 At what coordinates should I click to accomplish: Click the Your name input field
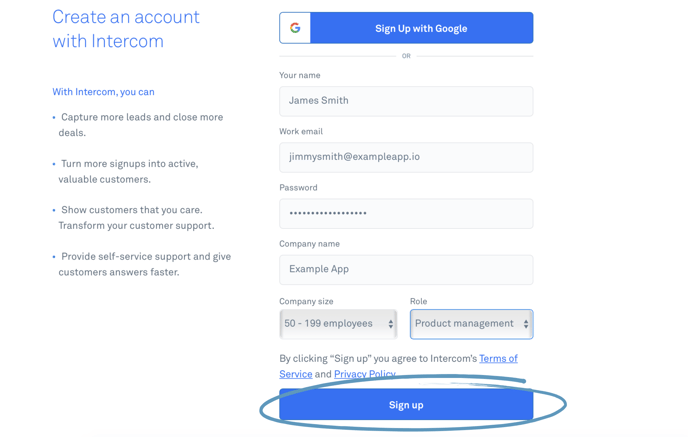coord(406,101)
